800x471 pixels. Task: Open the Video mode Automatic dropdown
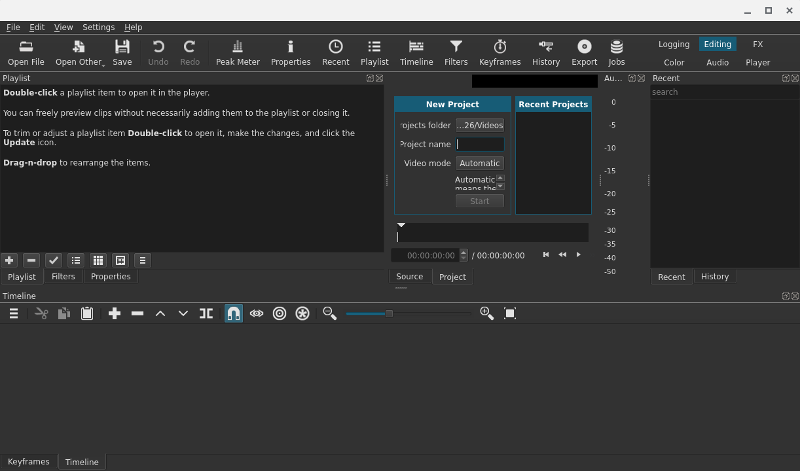point(479,163)
